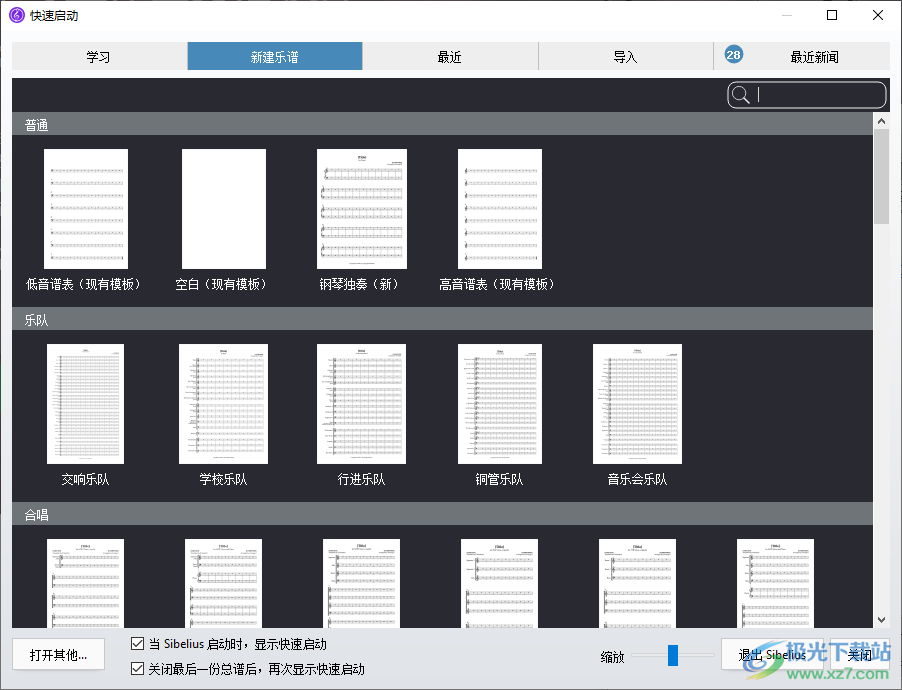The width and height of the screenshot is (902, 690).
Task: Open the 导入 tab
Action: [625, 56]
